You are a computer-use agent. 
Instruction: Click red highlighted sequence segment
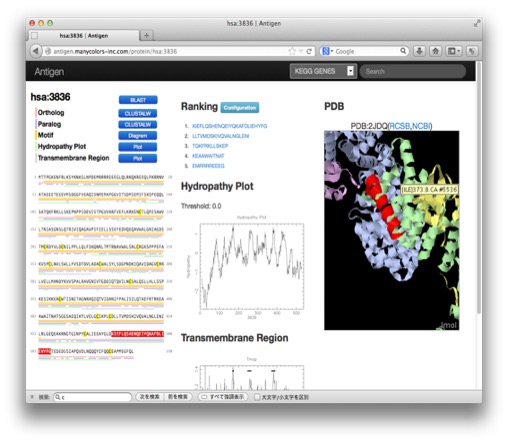coord(137,334)
